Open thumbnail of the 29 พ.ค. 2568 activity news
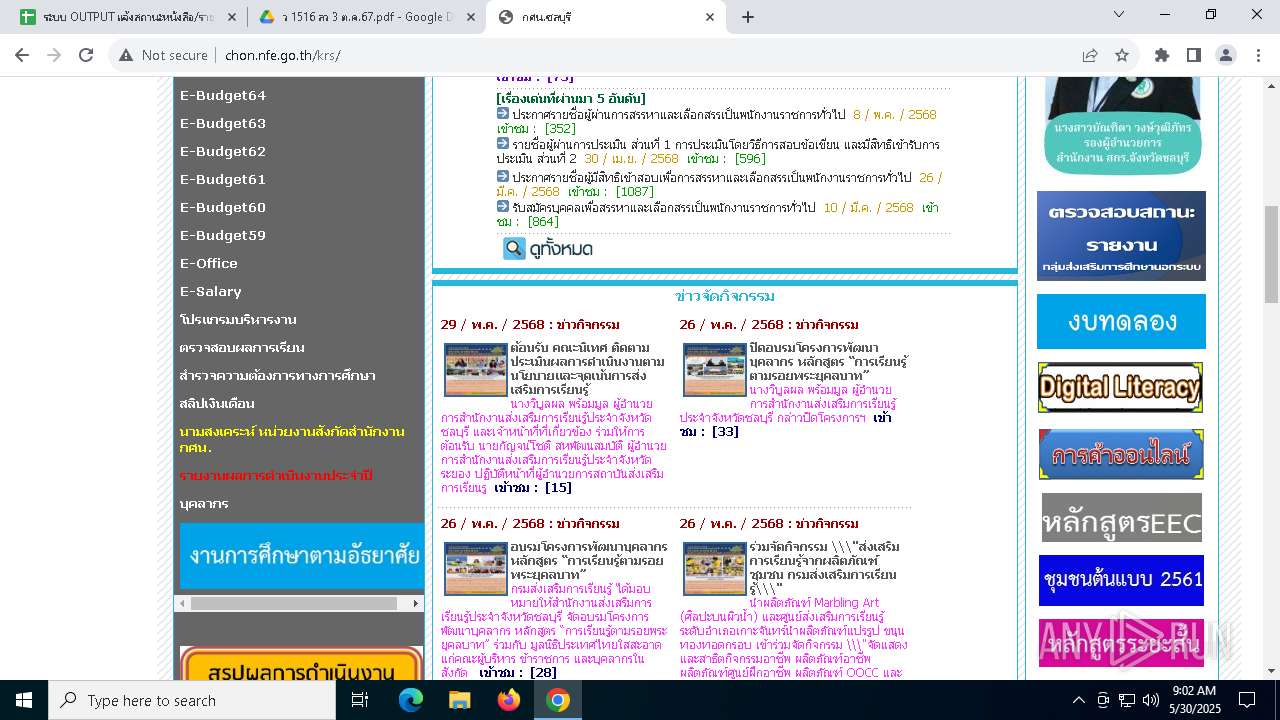Image resolution: width=1280 pixels, height=720 pixels. pyautogui.click(x=475, y=370)
